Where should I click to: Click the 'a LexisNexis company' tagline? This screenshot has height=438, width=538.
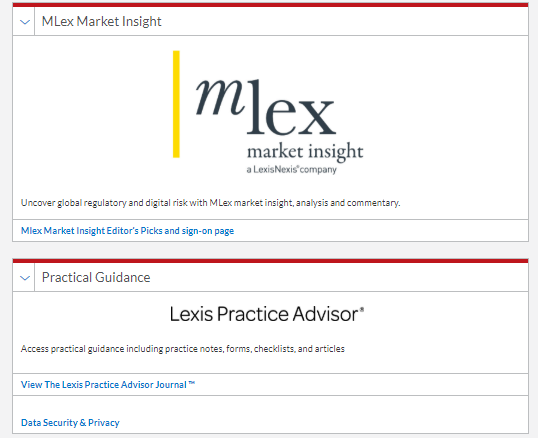click(292, 169)
